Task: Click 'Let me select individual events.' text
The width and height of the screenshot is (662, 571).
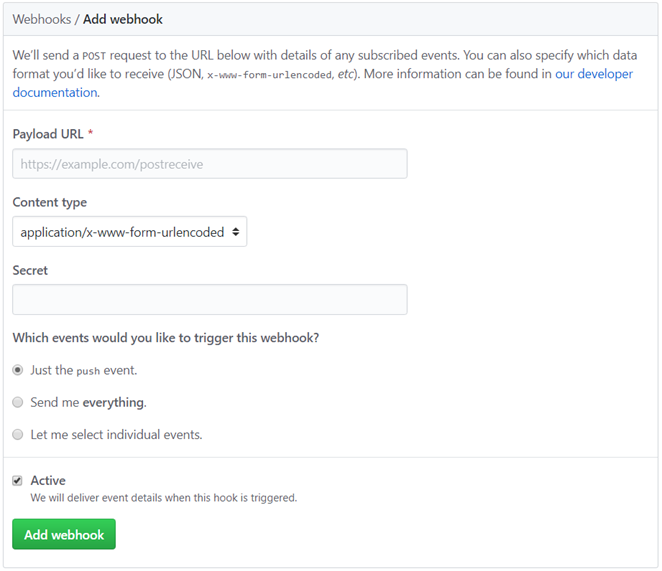Action: pyautogui.click(x=116, y=435)
